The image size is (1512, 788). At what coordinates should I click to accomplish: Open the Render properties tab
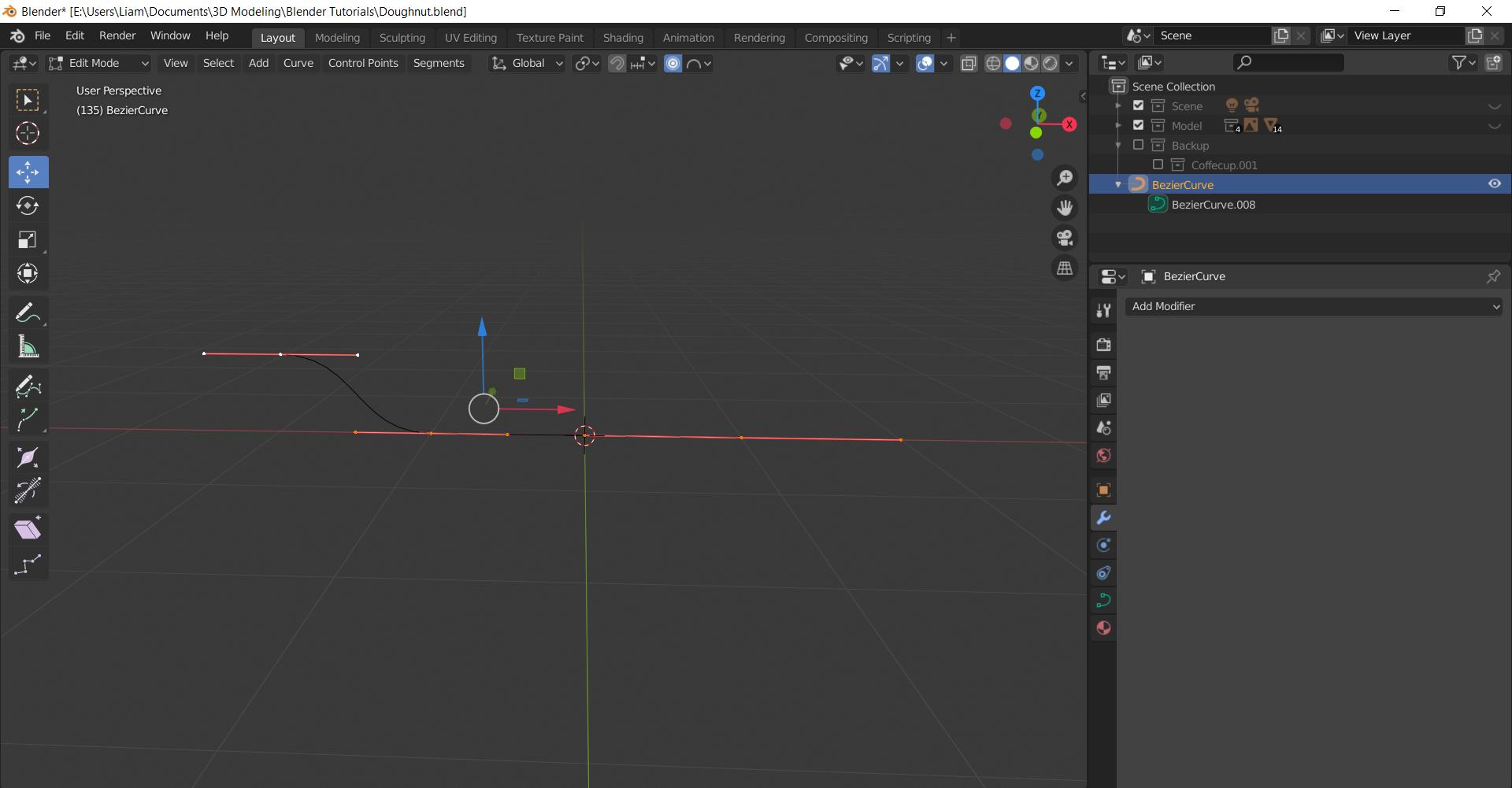(1103, 345)
